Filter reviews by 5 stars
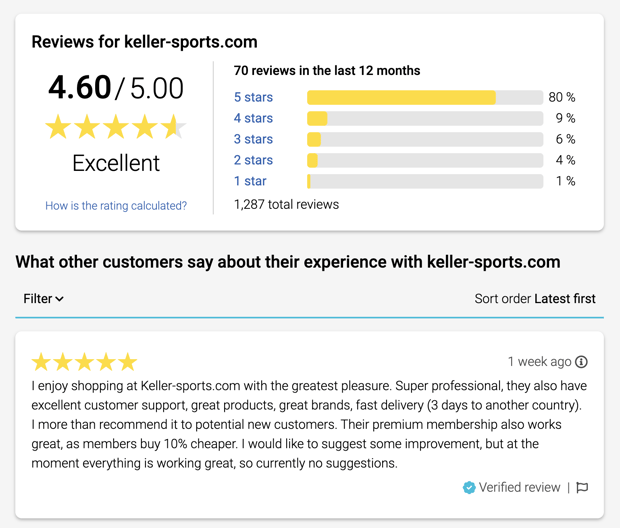 pyautogui.click(x=253, y=97)
